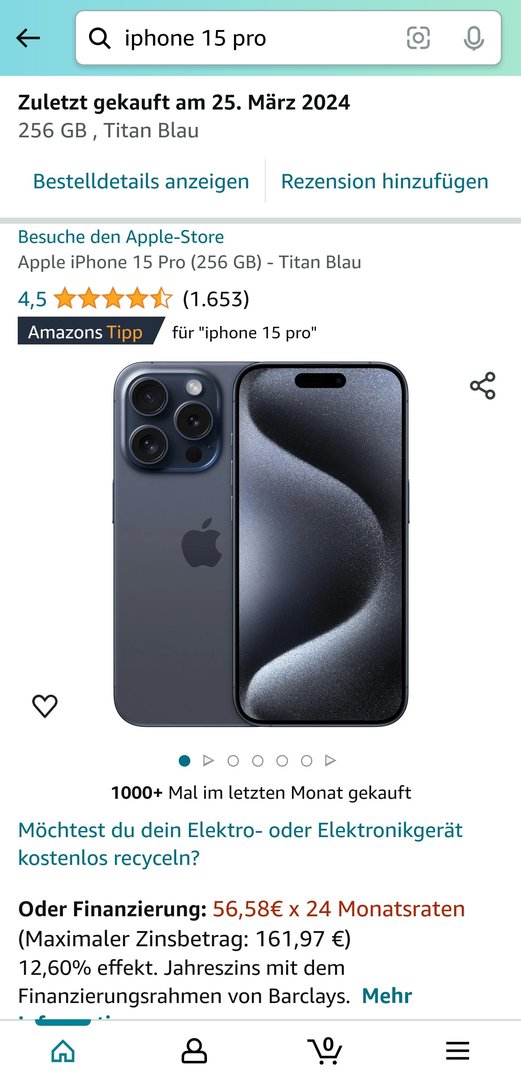
Task: Tap the share icon beside product image
Action: 483,386
